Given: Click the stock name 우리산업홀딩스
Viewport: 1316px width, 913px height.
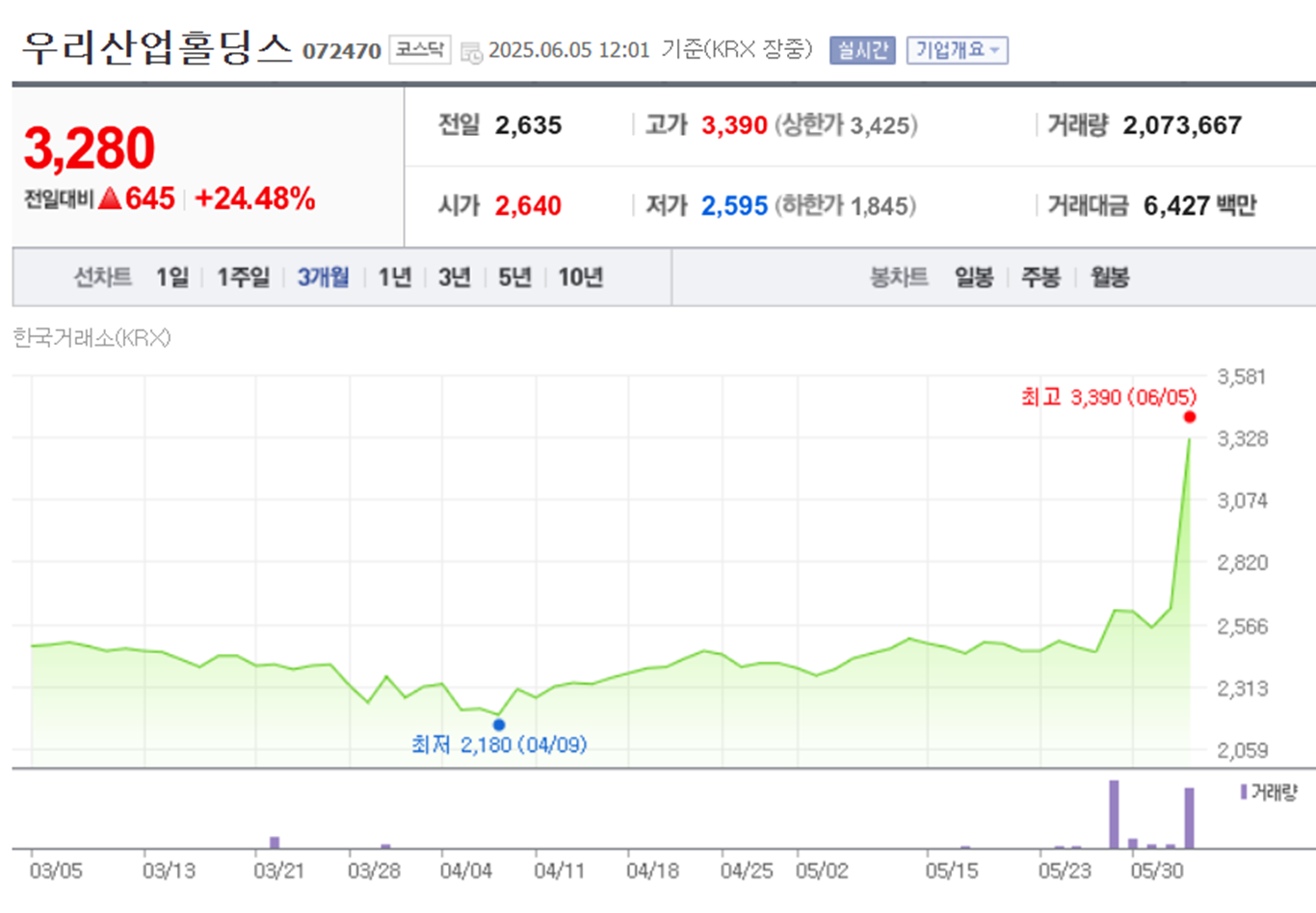Looking at the screenshot, I should click(x=157, y=48).
